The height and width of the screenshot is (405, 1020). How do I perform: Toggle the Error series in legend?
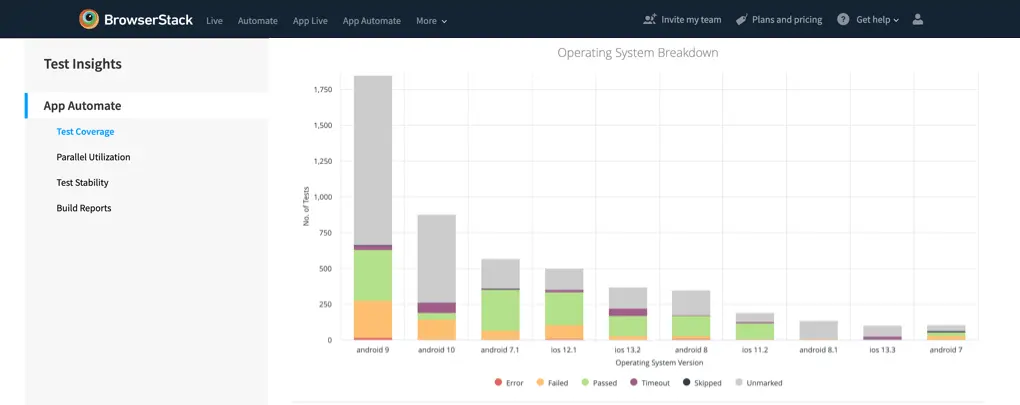509,383
